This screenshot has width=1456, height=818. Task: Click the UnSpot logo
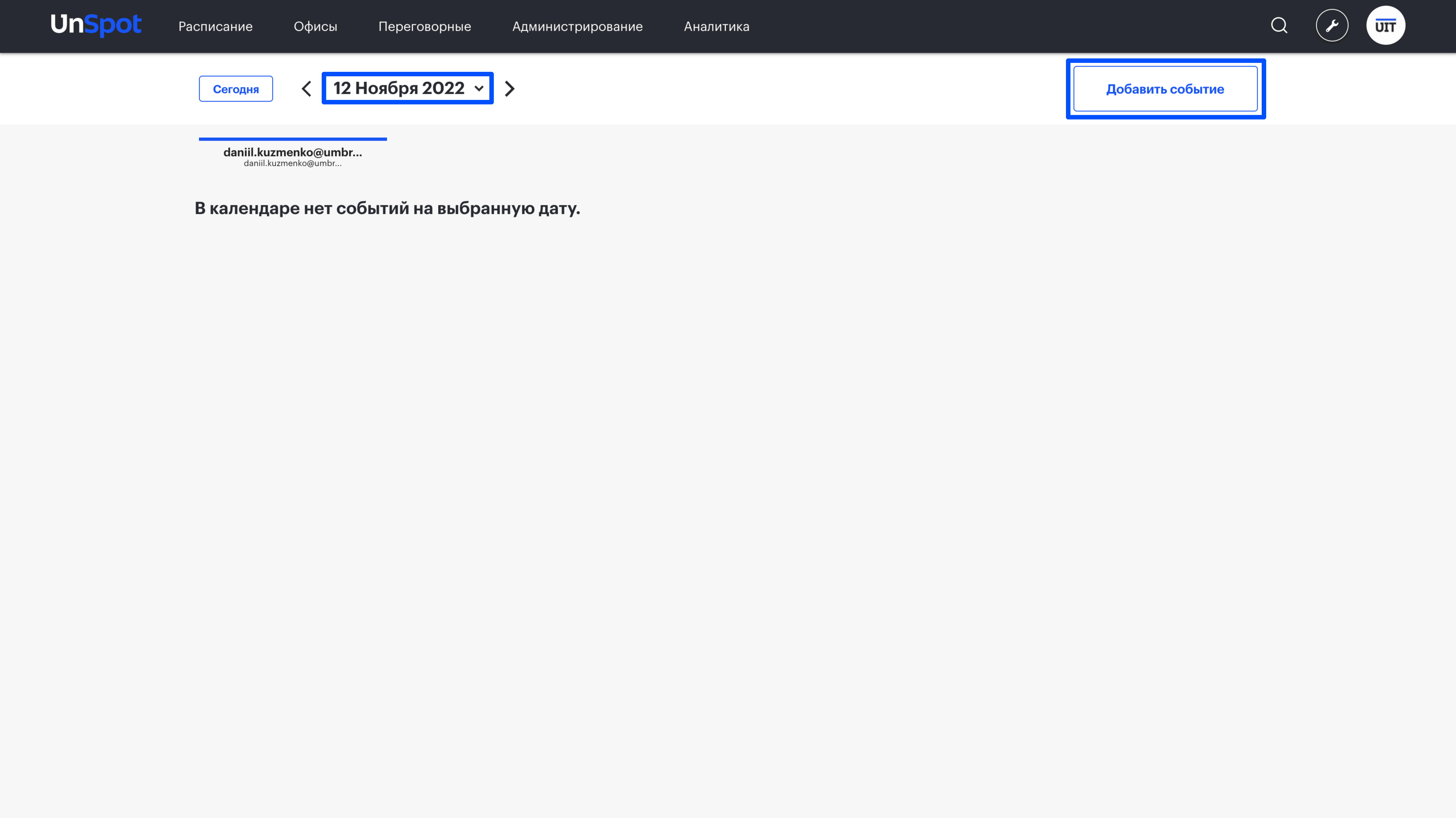pyautogui.click(x=96, y=25)
